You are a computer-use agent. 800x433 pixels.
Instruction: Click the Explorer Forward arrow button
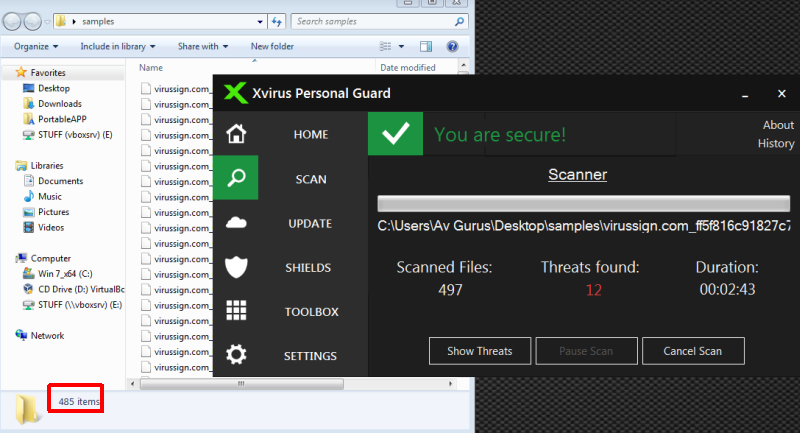(32, 21)
